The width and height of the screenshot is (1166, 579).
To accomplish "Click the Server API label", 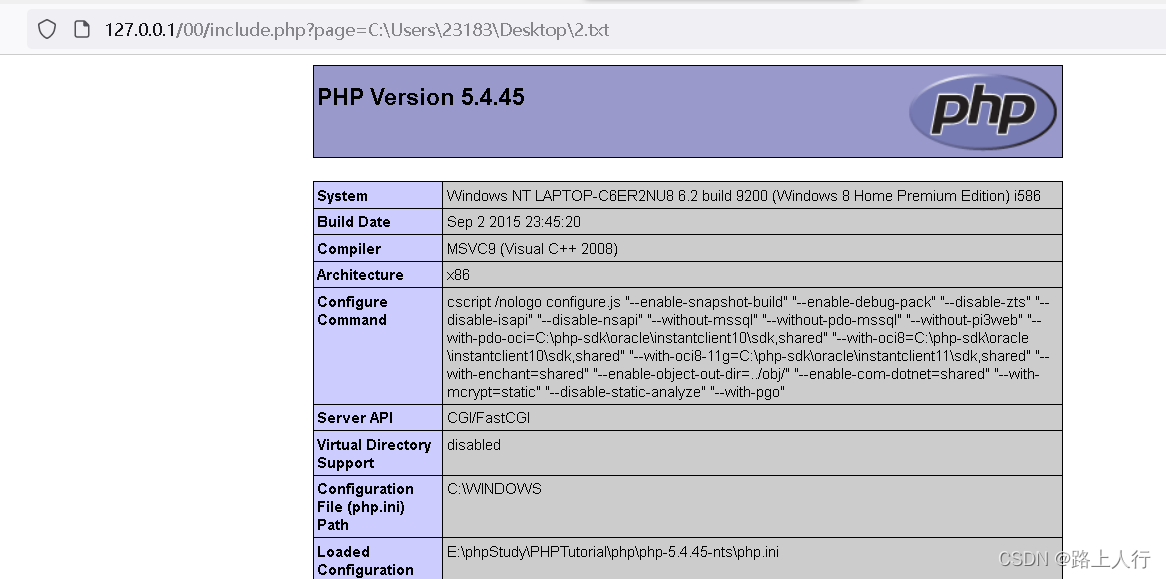I will [x=355, y=418].
